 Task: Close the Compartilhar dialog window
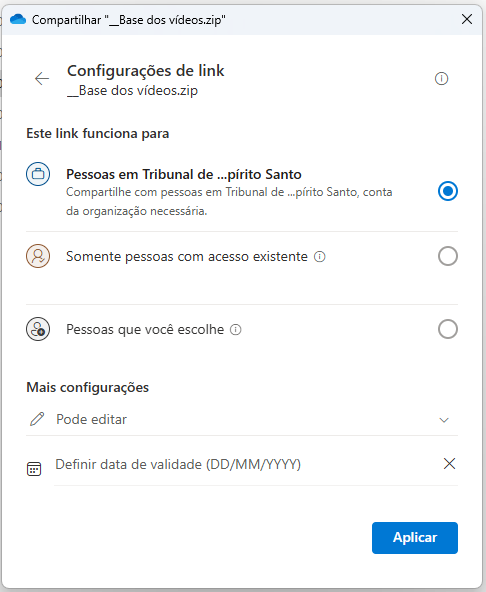[467, 19]
